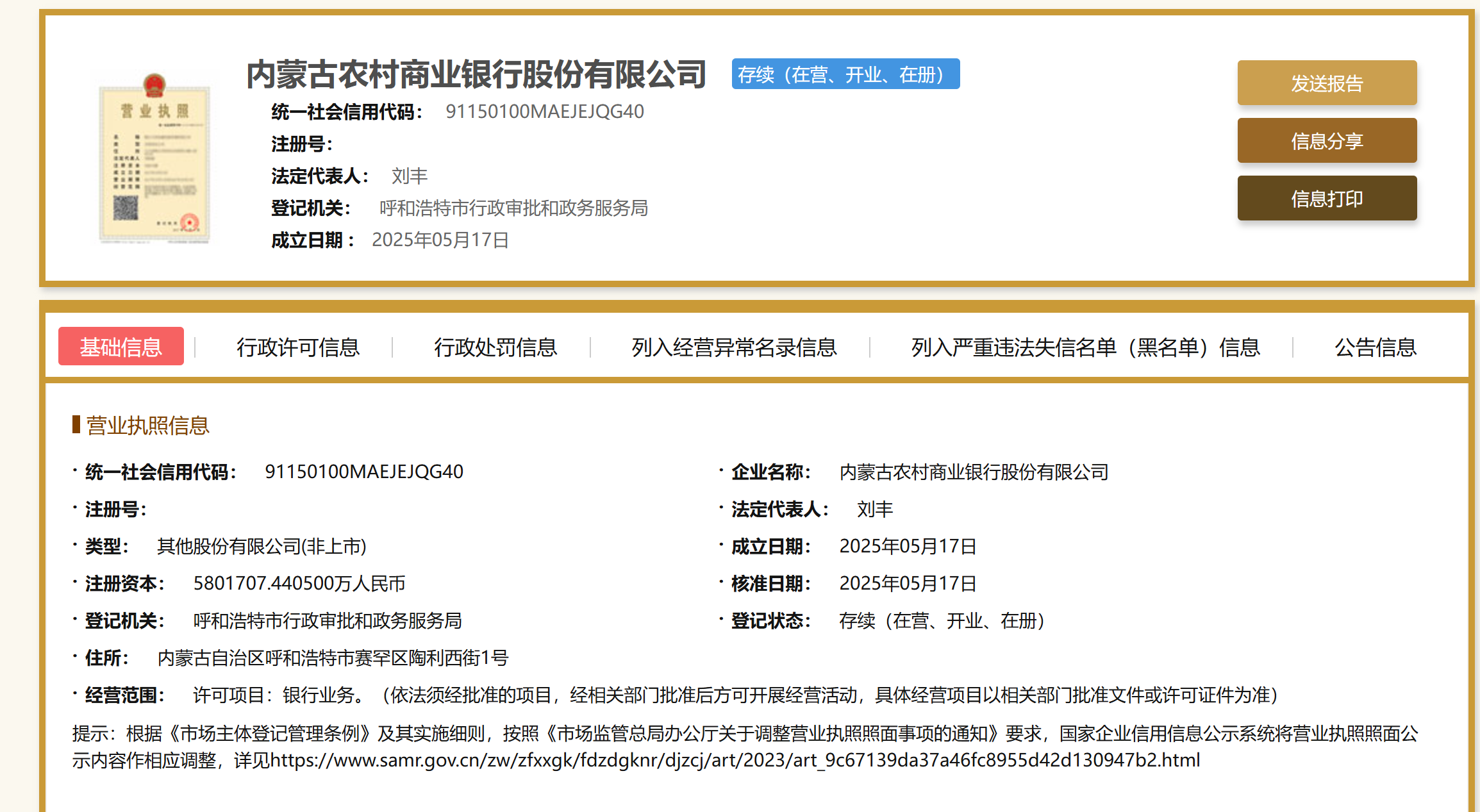Switch to the 公告信息 tab

pyautogui.click(x=1375, y=347)
